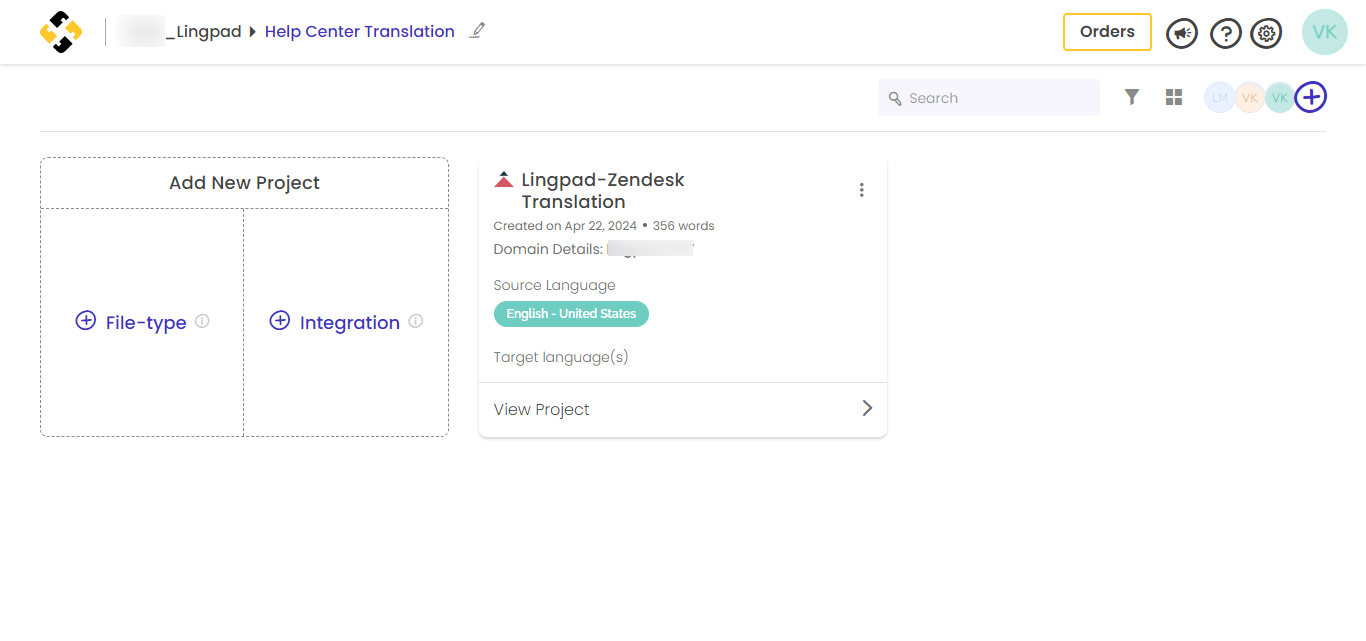Image resolution: width=1366 pixels, height=641 pixels.
Task: Add a new File-type project
Action: pos(132,322)
